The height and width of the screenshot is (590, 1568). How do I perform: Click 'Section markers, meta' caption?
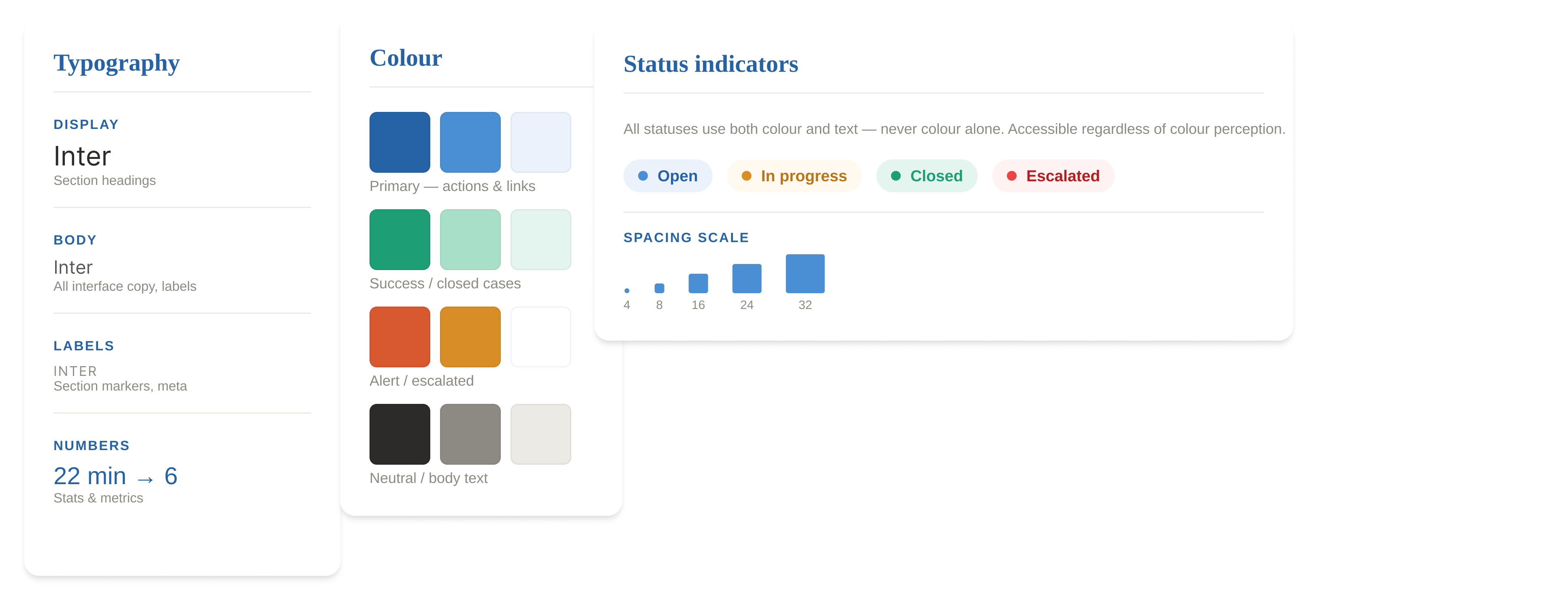[120, 386]
